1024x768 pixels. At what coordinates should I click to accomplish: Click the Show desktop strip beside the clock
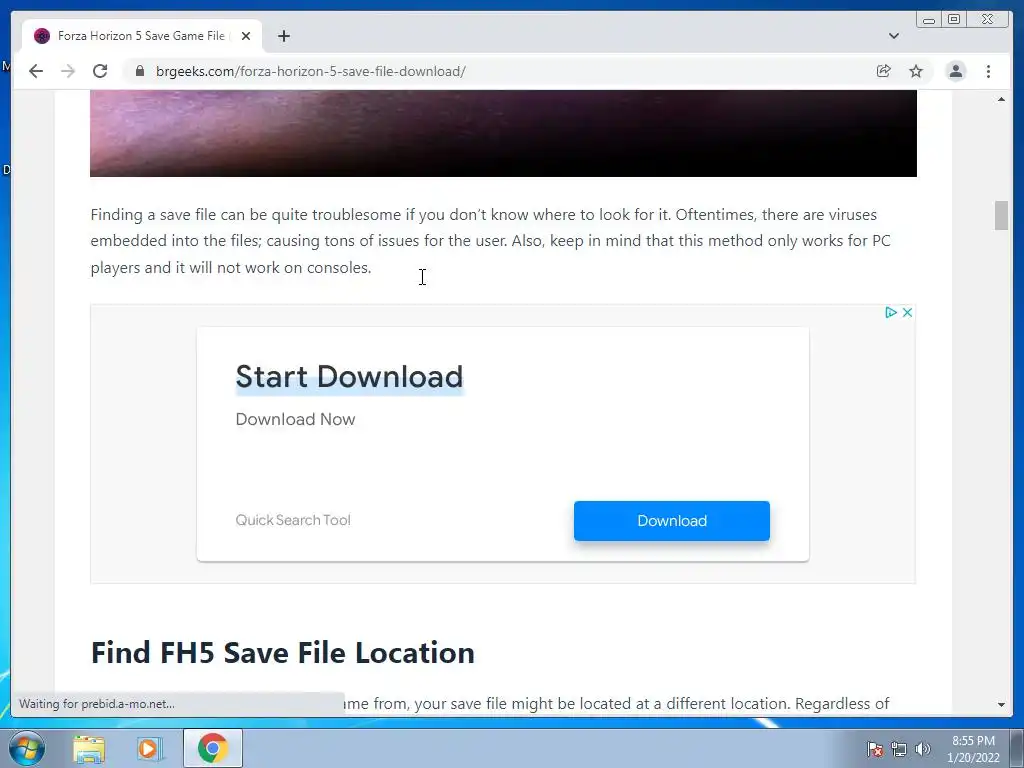(1017, 748)
